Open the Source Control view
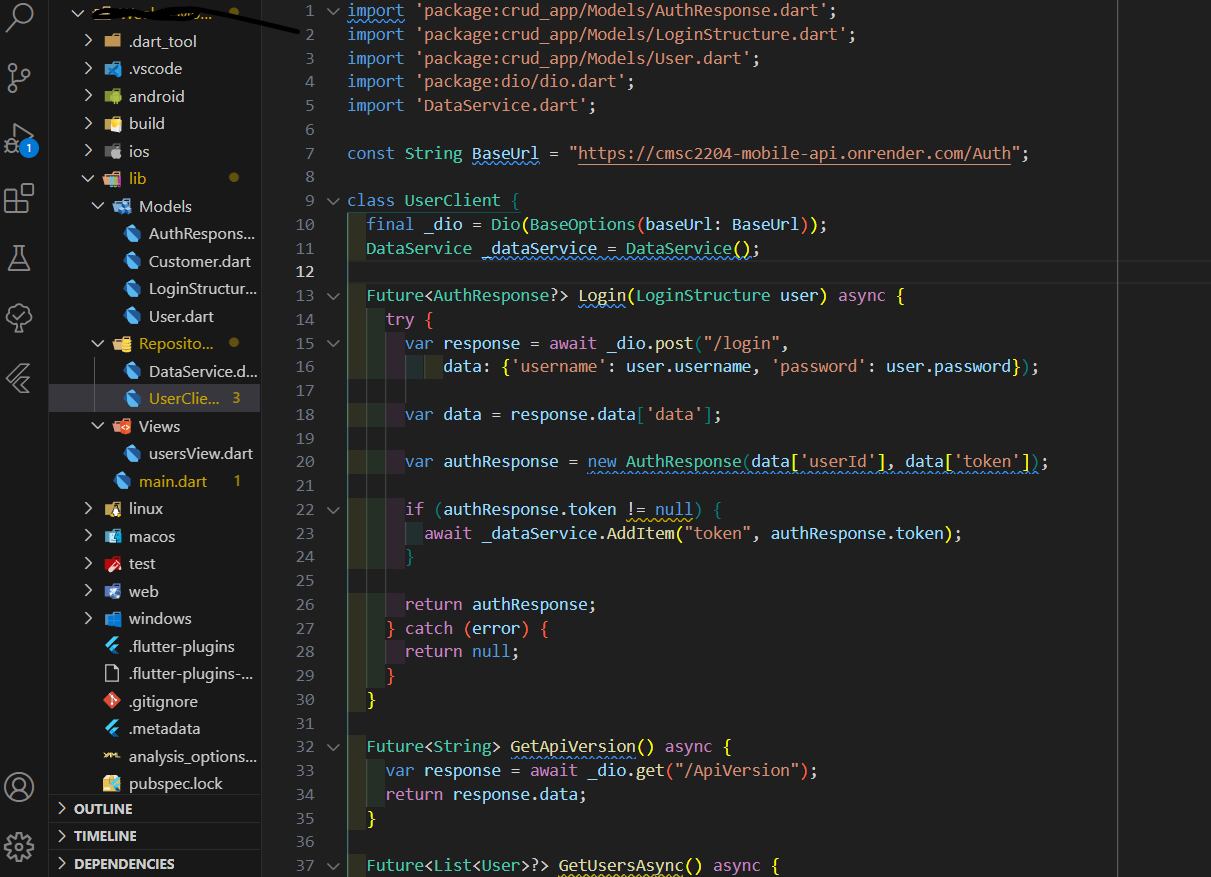Viewport: 1211px width, 877px height. pyautogui.click(x=19, y=78)
